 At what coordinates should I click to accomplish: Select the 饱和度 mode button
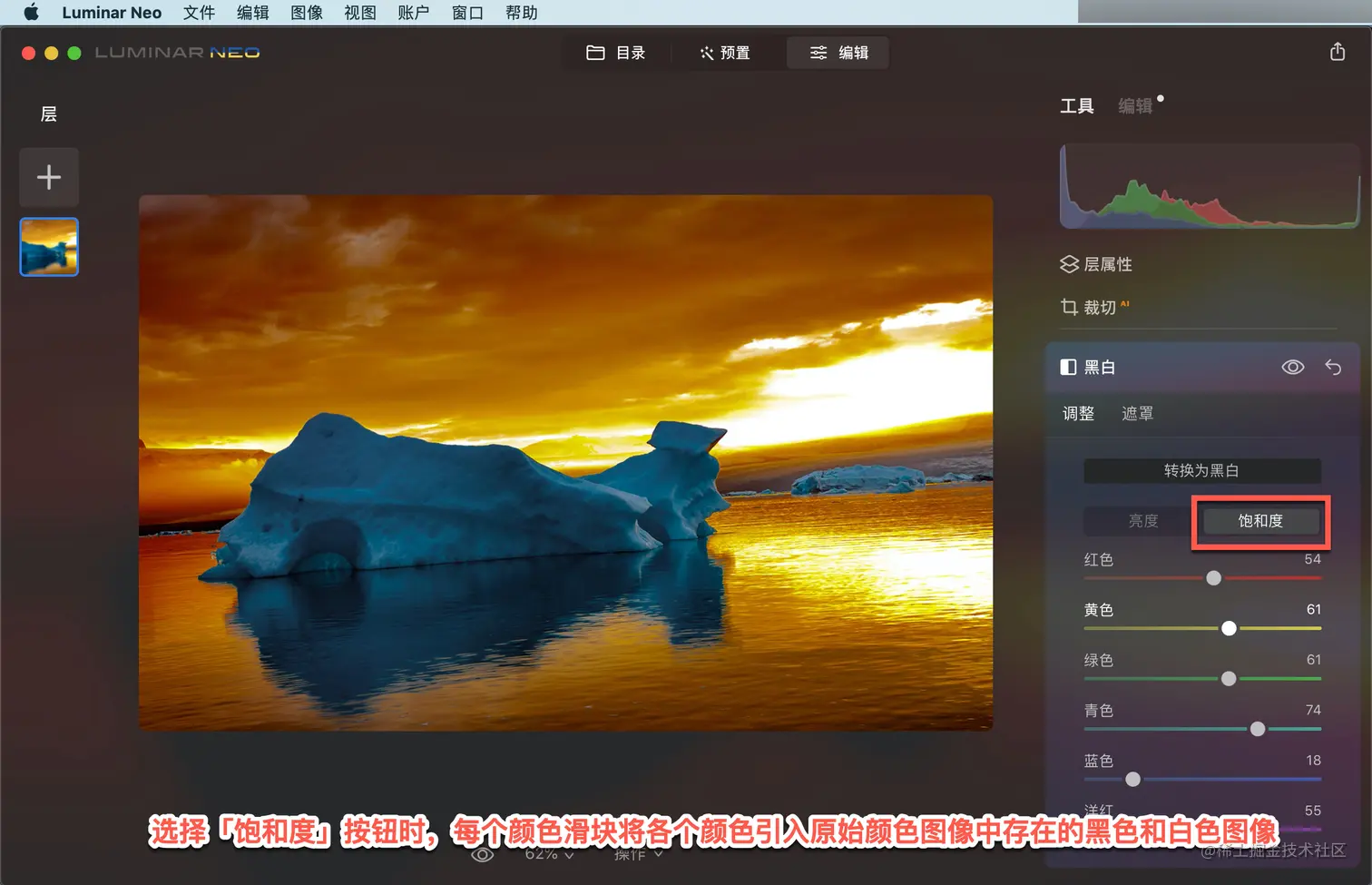(1260, 521)
